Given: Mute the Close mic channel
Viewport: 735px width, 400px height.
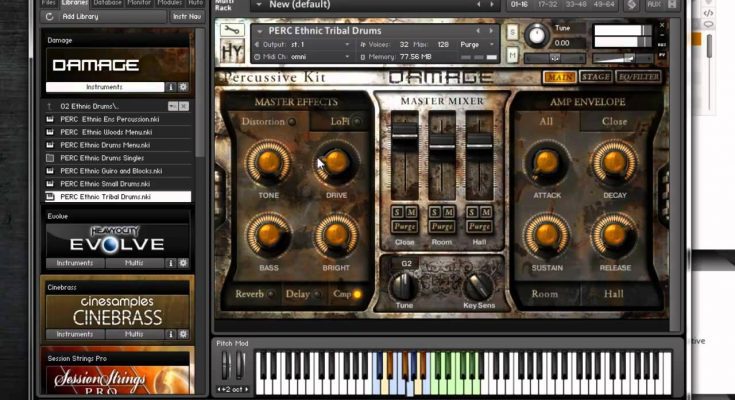Looking at the screenshot, I should click(411, 213).
